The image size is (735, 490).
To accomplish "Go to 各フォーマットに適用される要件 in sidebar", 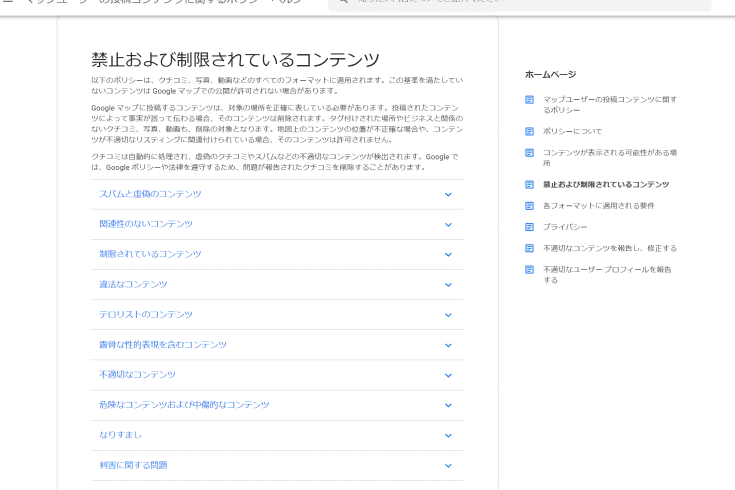I will coord(599,206).
